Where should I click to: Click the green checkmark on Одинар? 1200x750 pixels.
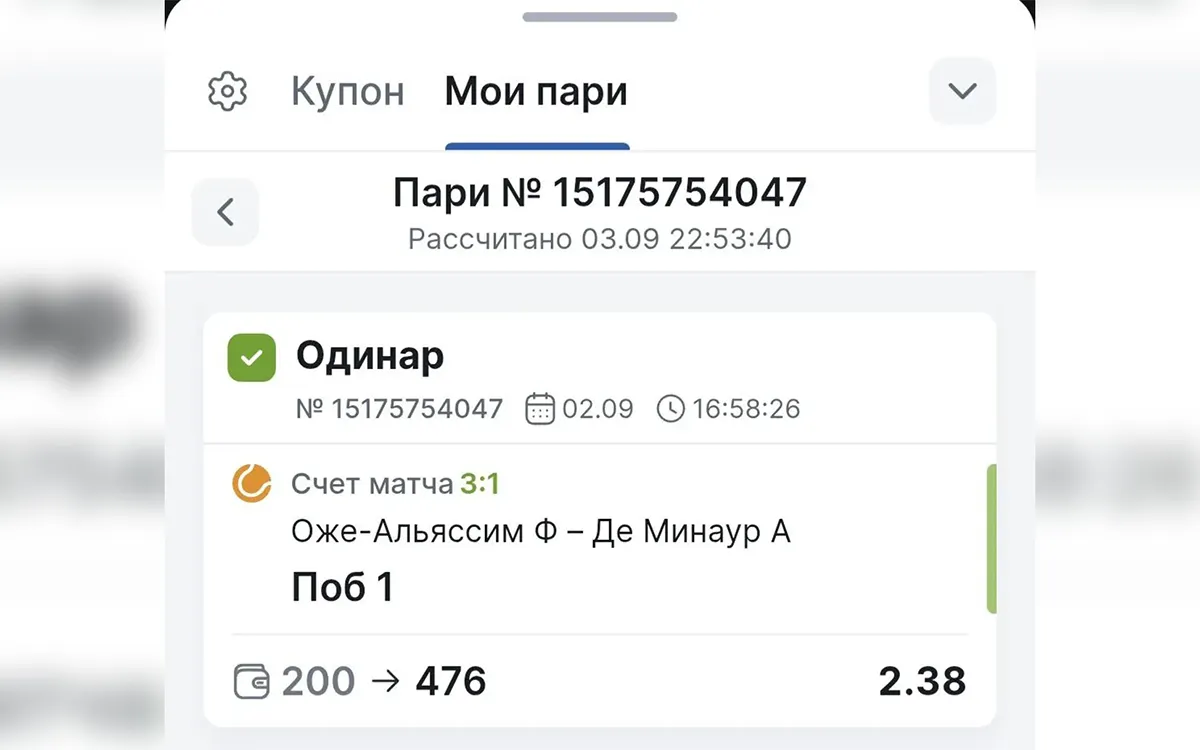[x=251, y=358]
